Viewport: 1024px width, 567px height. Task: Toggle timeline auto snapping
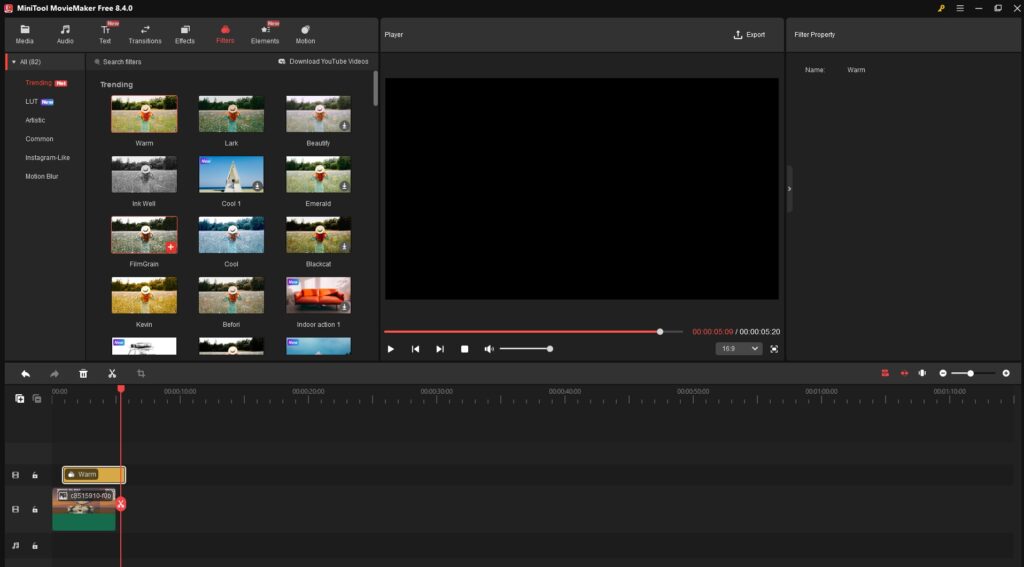click(x=885, y=373)
